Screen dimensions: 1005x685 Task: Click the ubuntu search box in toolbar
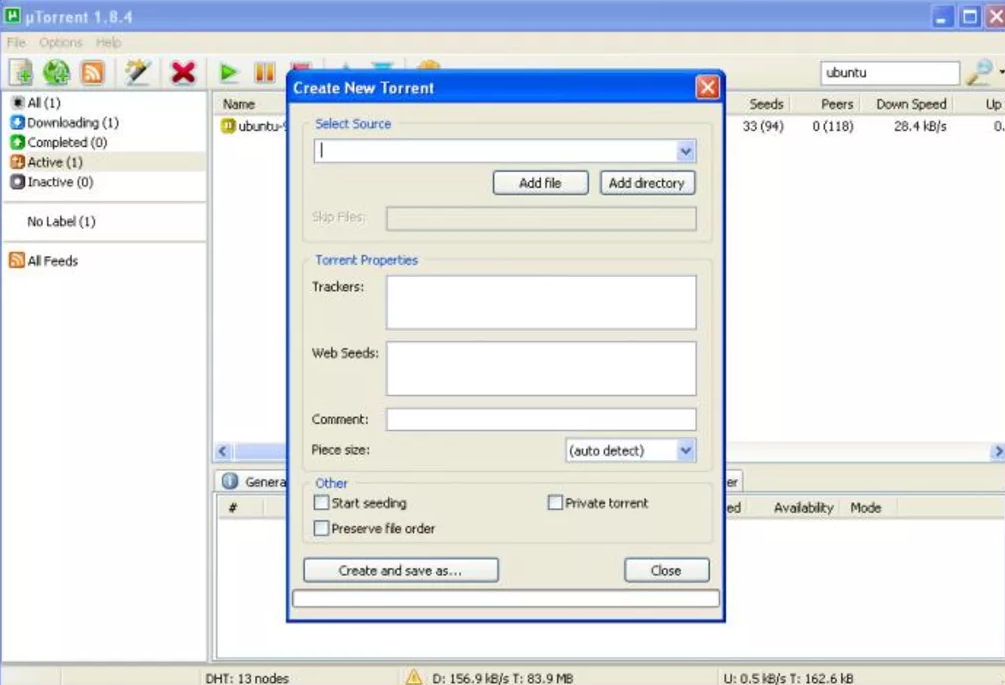890,72
